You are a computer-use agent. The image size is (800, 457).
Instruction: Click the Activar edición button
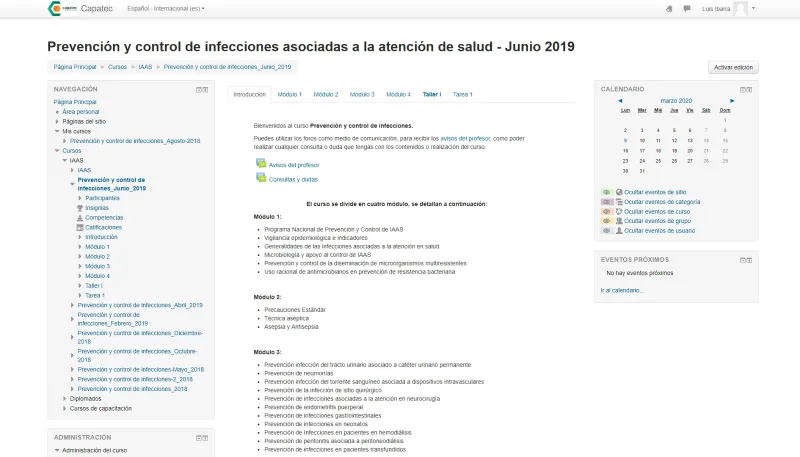[x=733, y=67]
